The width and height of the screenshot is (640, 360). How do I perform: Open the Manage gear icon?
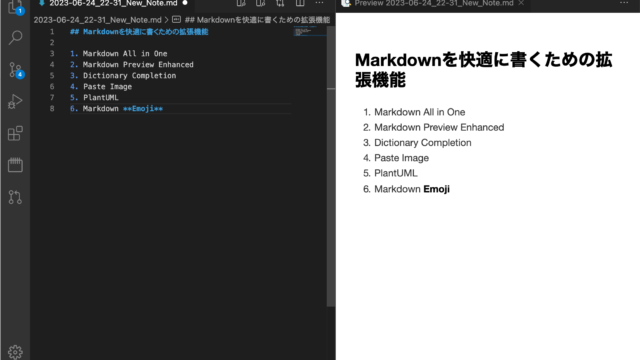[15, 352]
